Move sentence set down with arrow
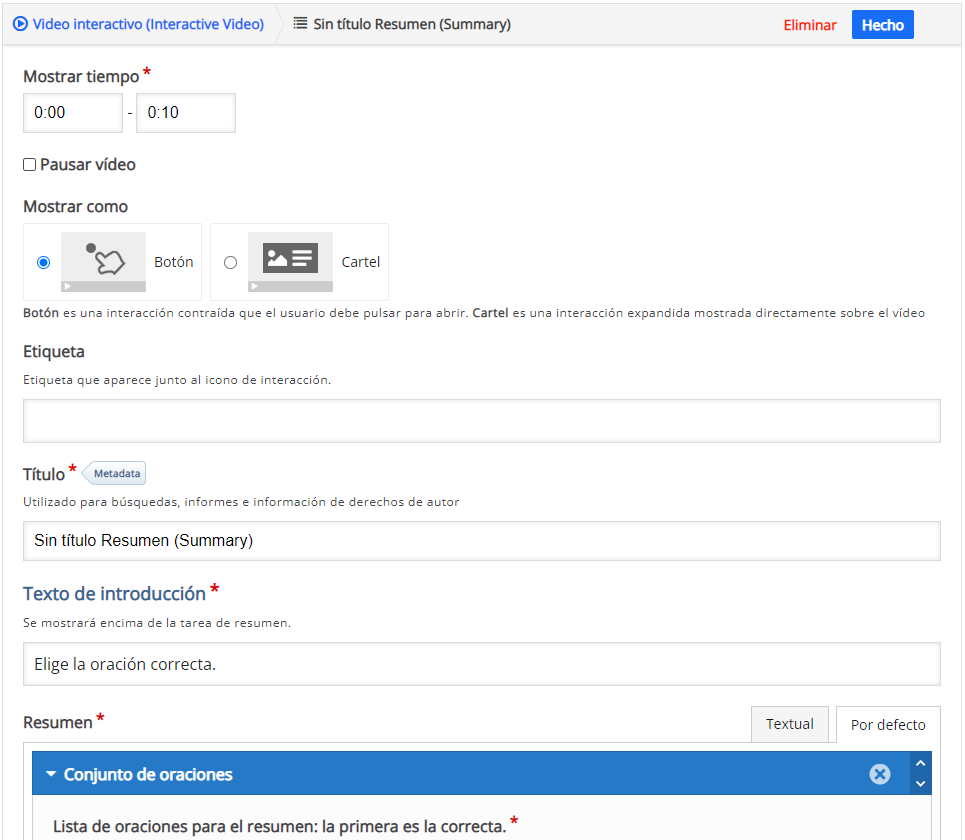 coord(921,784)
